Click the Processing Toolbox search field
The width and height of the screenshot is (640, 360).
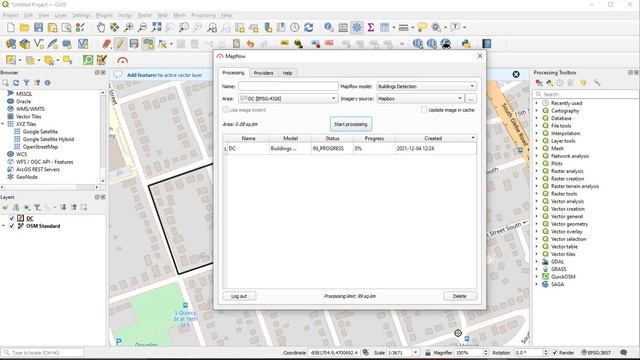[x=587, y=94]
